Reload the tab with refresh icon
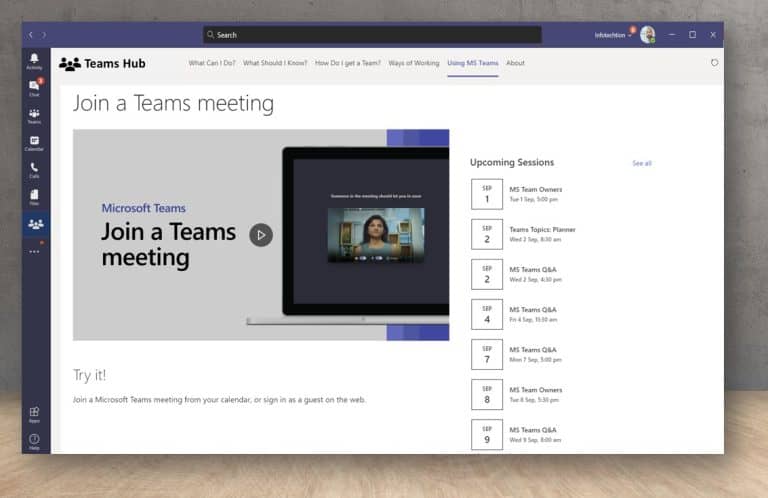The height and width of the screenshot is (498, 768). coord(714,63)
